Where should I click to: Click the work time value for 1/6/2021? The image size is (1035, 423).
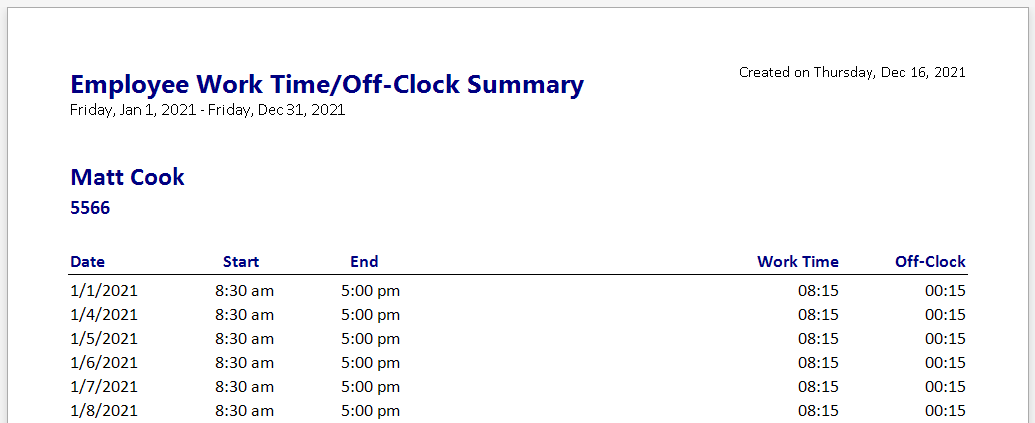point(818,363)
